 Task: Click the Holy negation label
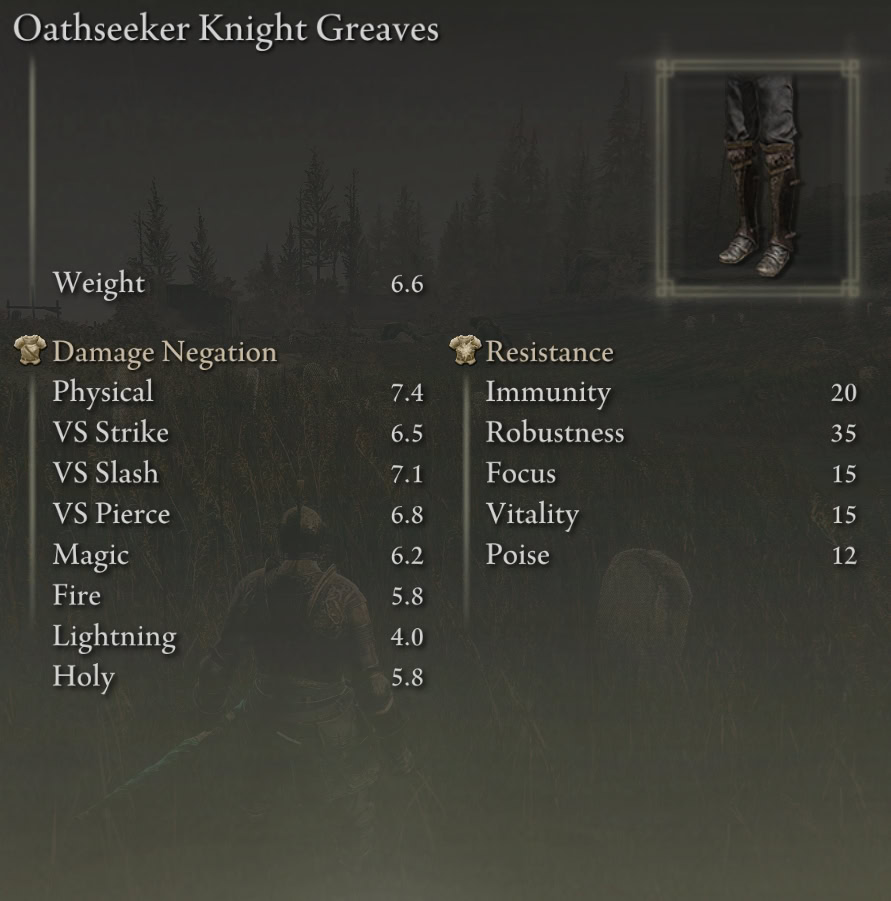[x=83, y=677]
